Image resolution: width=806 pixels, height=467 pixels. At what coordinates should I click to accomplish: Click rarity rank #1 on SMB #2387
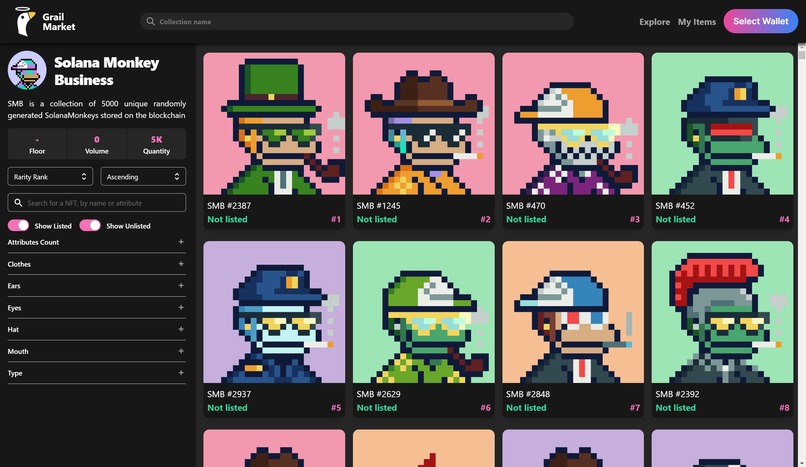click(336, 219)
